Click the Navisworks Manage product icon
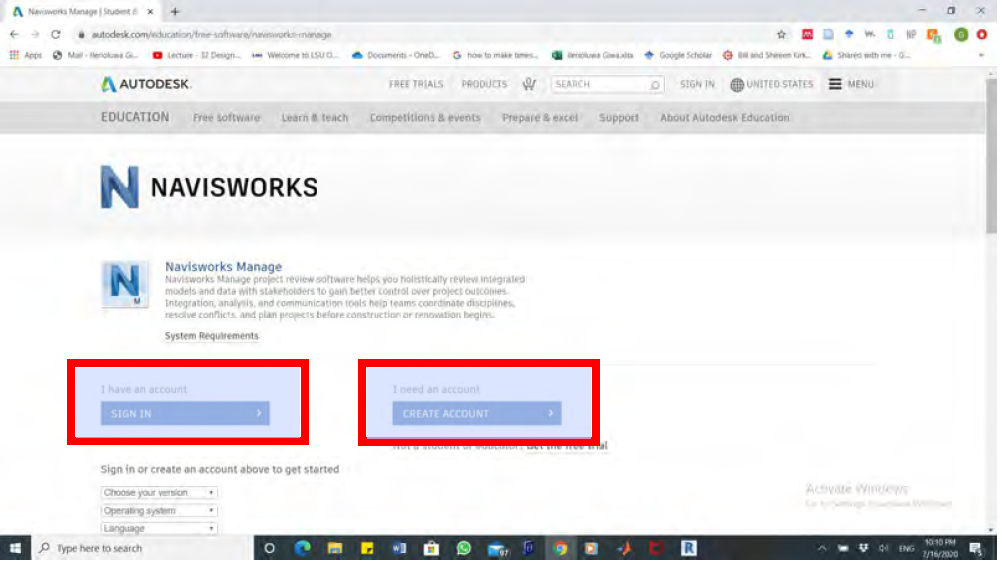 coord(120,283)
